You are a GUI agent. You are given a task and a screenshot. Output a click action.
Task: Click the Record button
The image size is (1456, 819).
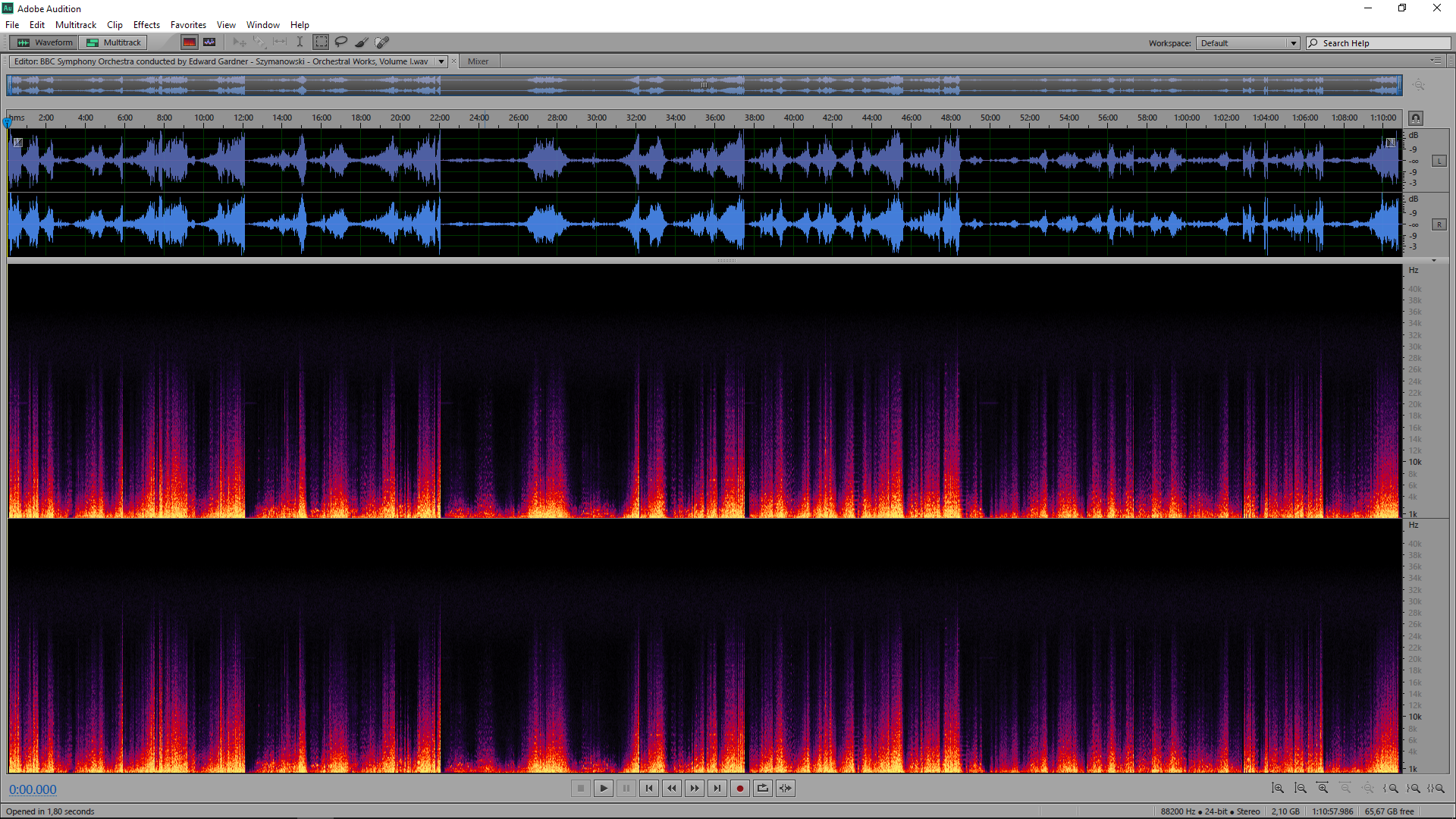click(x=740, y=789)
